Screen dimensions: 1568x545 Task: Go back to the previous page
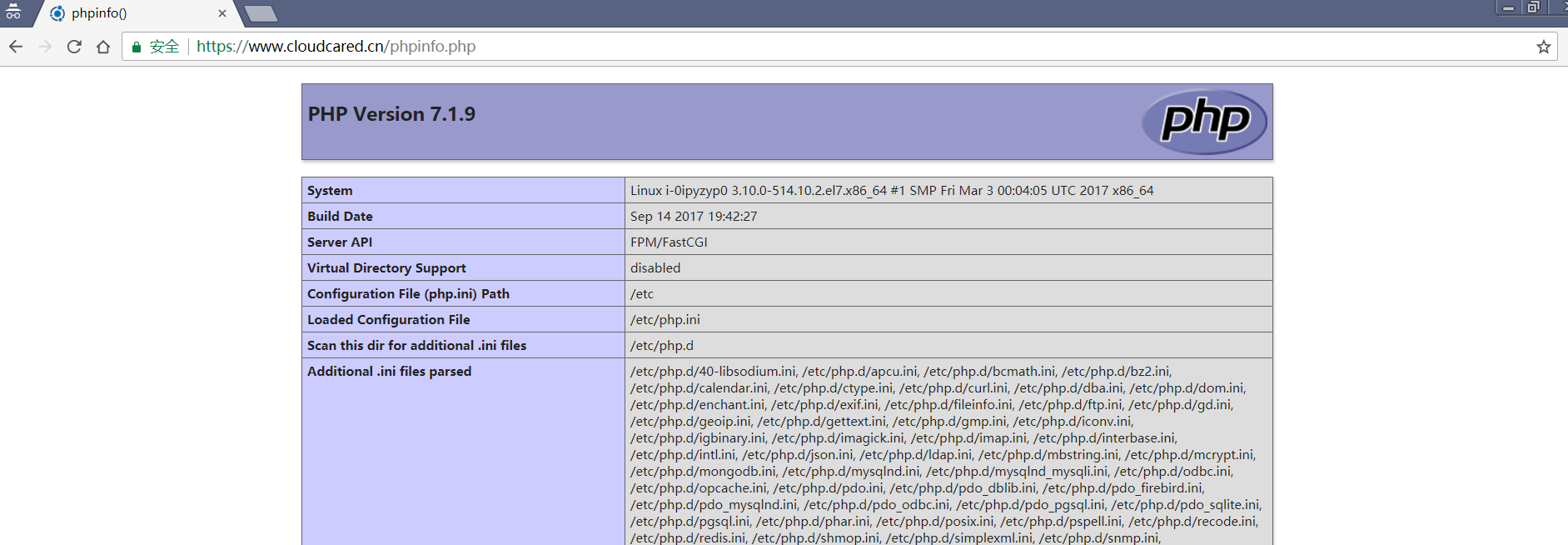pos(16,47)
